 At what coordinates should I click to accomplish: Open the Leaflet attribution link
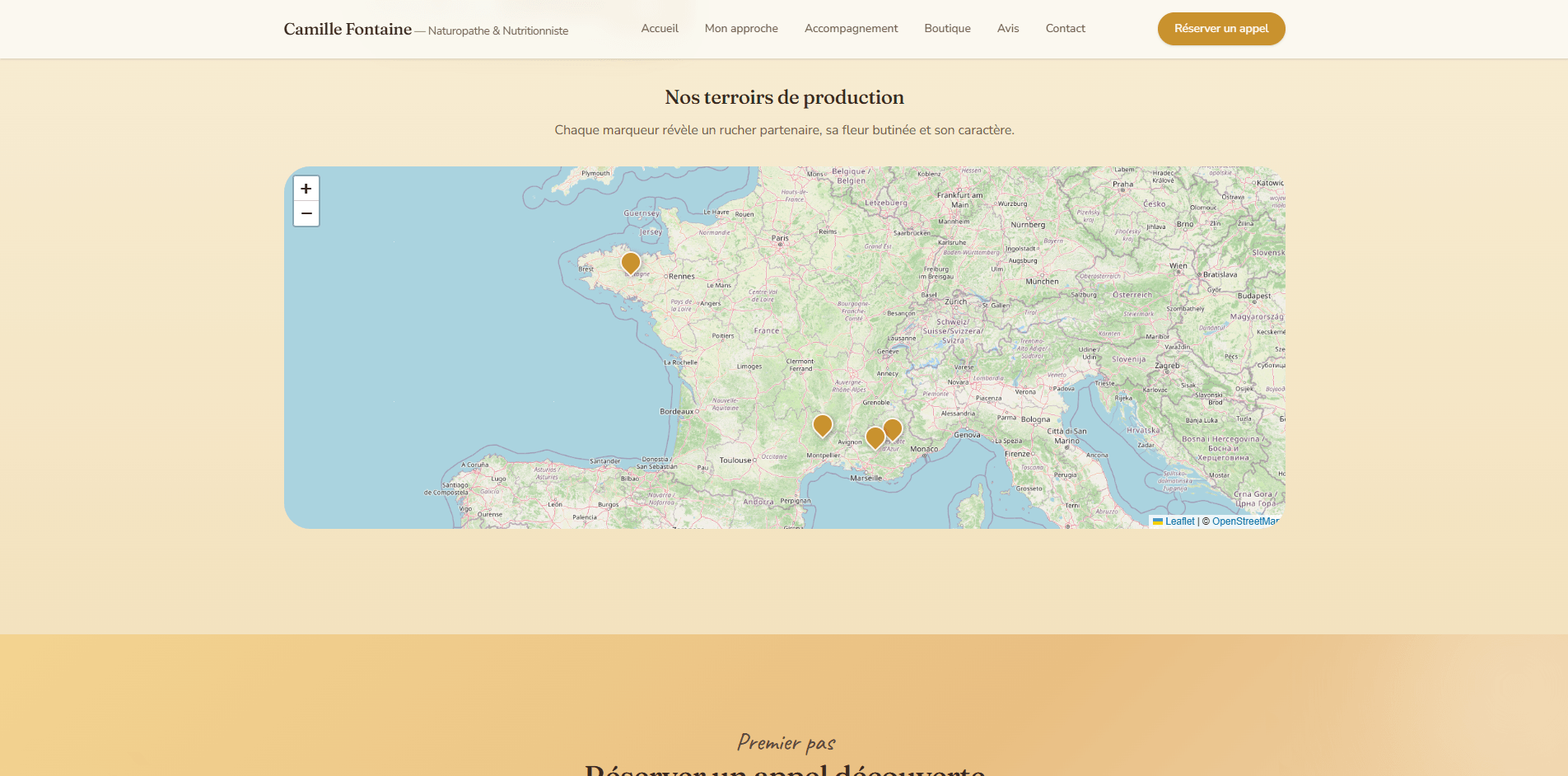(x=1179, y=521)
